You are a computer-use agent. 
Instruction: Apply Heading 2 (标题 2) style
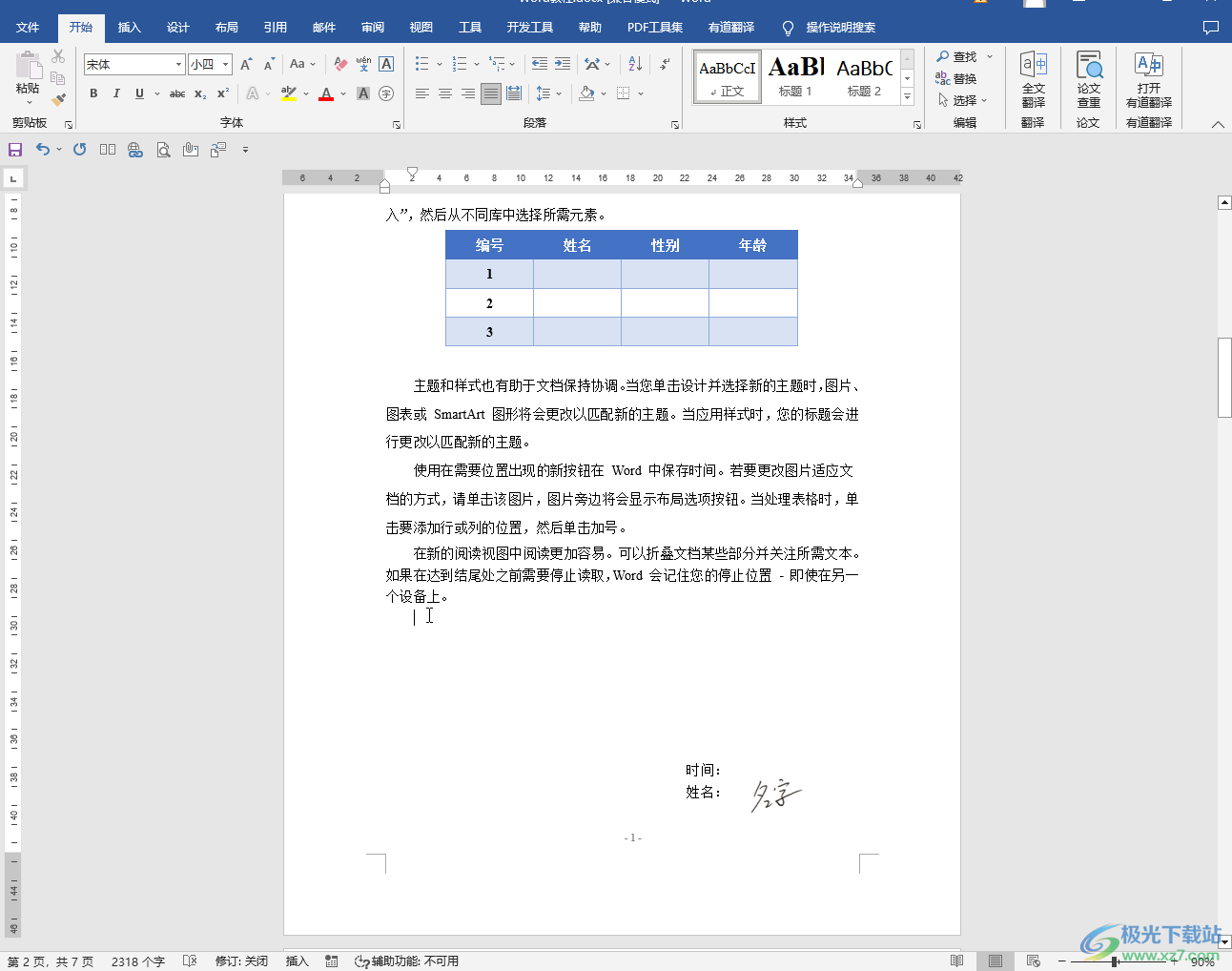tap(865, 76)
